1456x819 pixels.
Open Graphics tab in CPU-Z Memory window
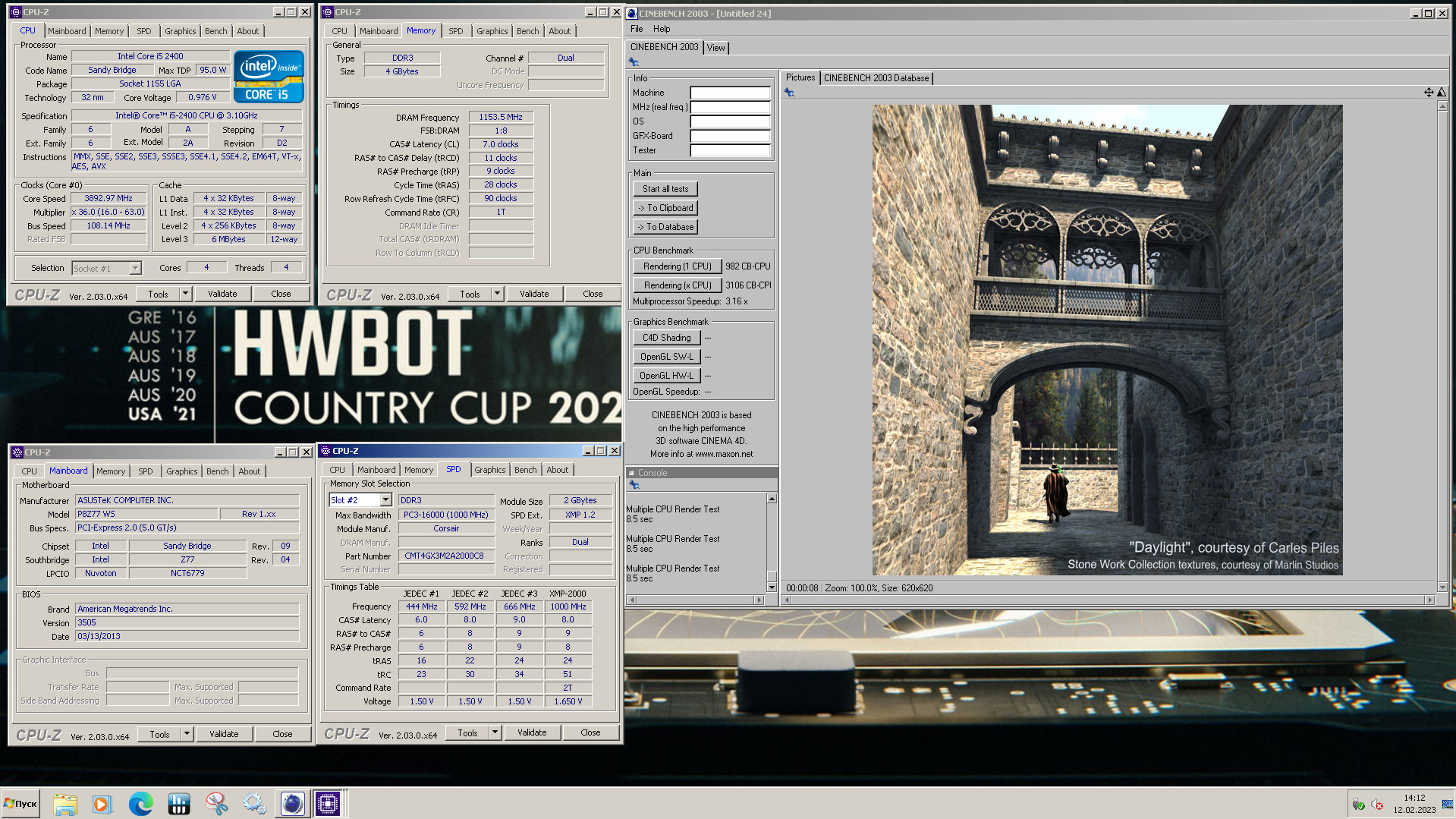pos(492,31)
